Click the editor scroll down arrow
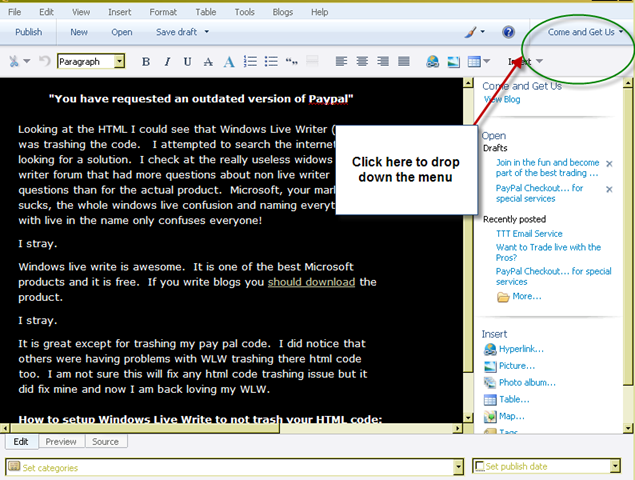This screenshot has height=480, width=635. pyautogui.click(x=468, y=418)
